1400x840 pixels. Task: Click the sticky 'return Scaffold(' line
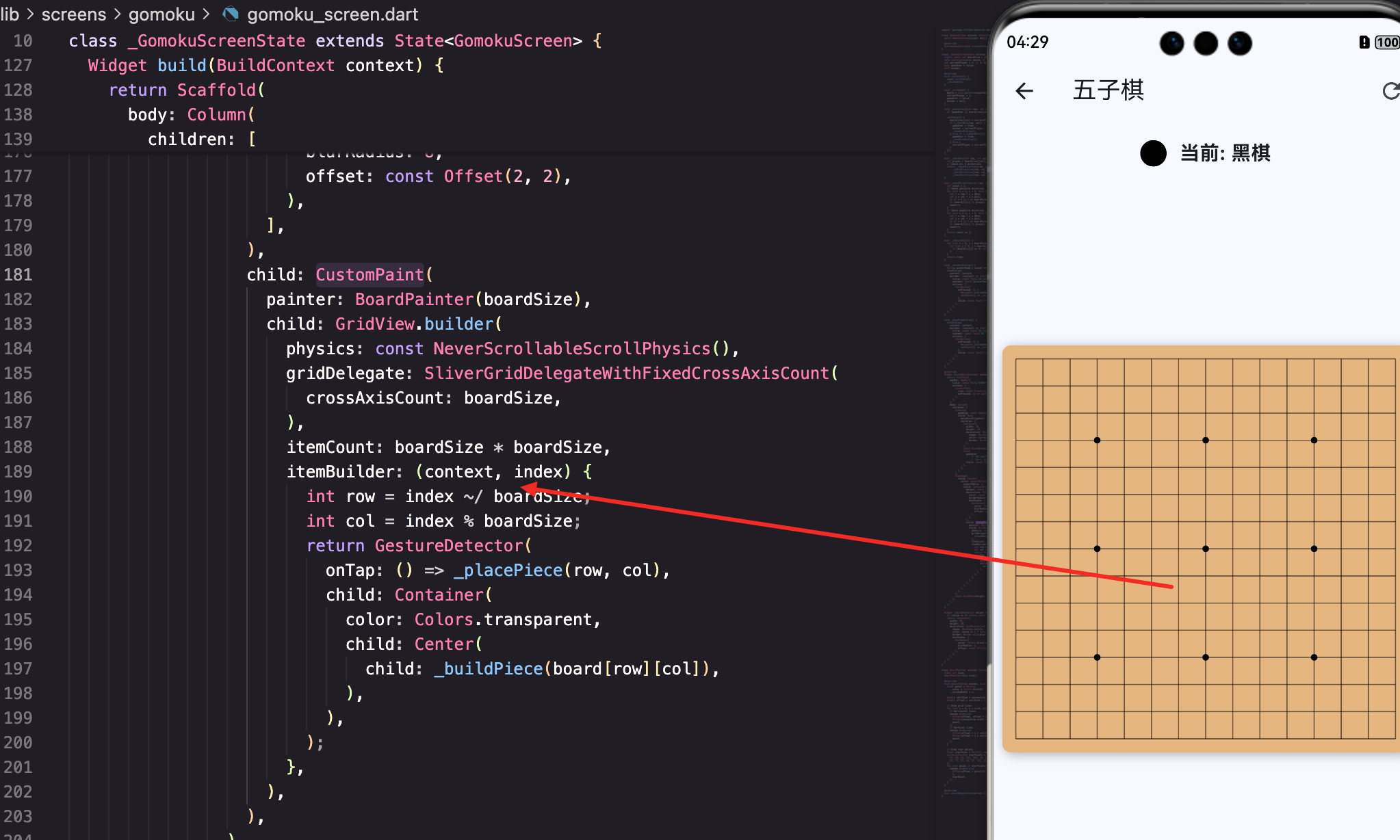[186, 90]
